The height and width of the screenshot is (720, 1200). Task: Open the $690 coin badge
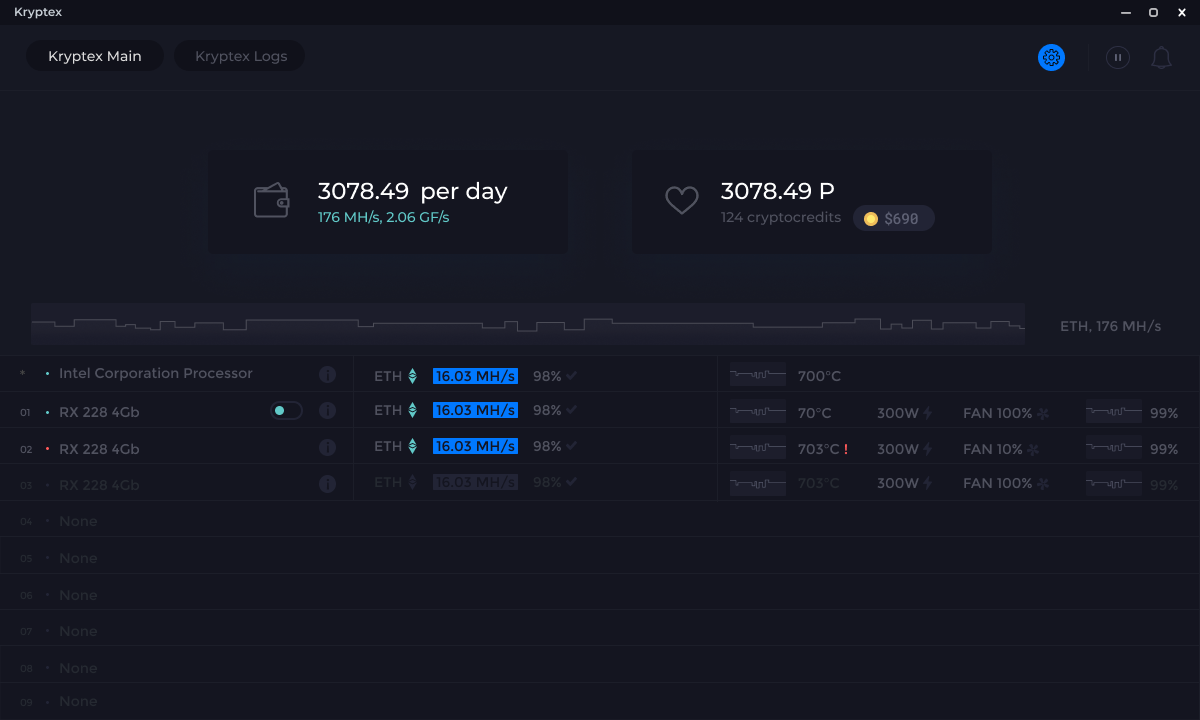893,218
